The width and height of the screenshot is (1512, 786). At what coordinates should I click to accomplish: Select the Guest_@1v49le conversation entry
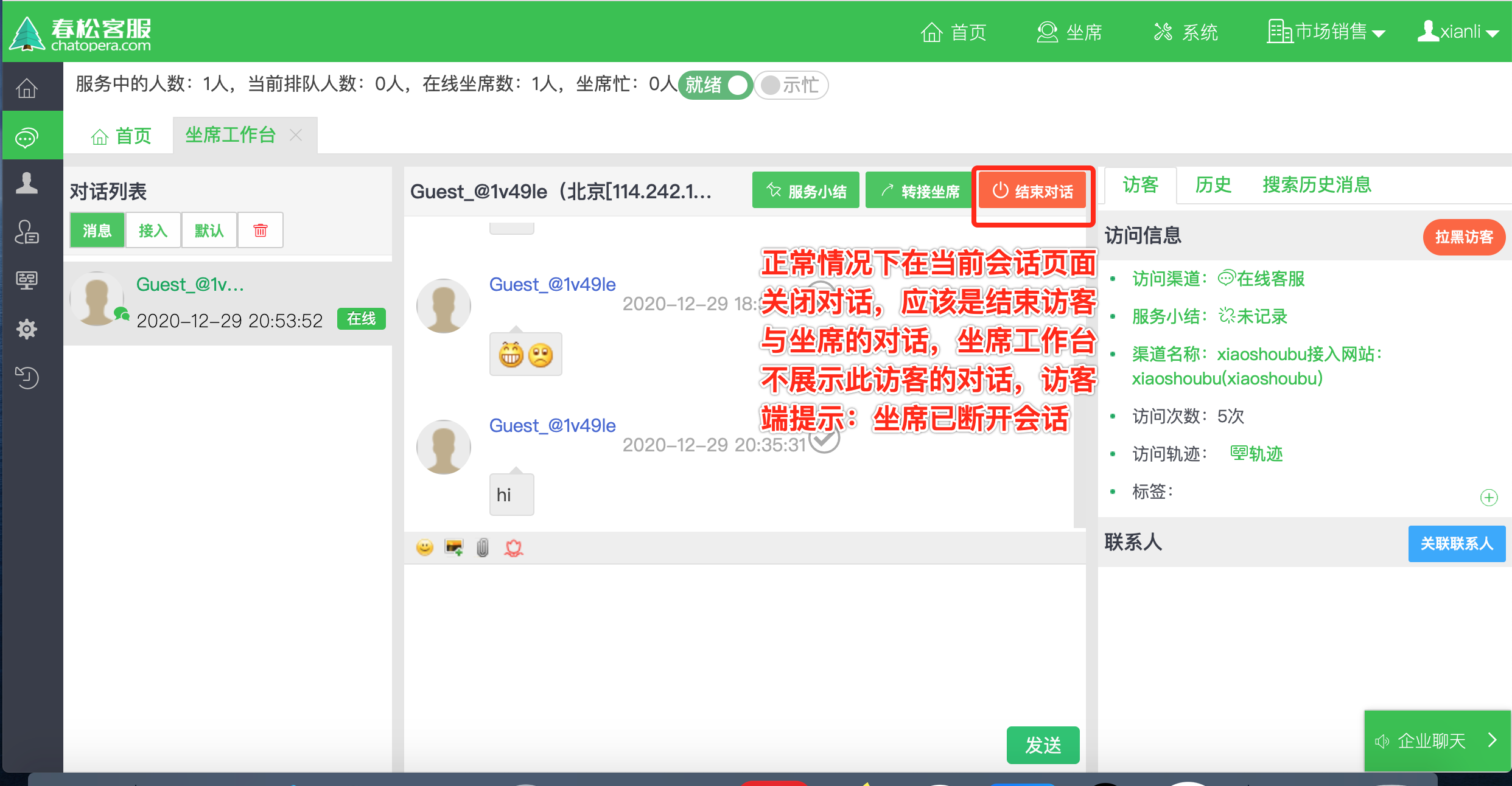point(228,301)
